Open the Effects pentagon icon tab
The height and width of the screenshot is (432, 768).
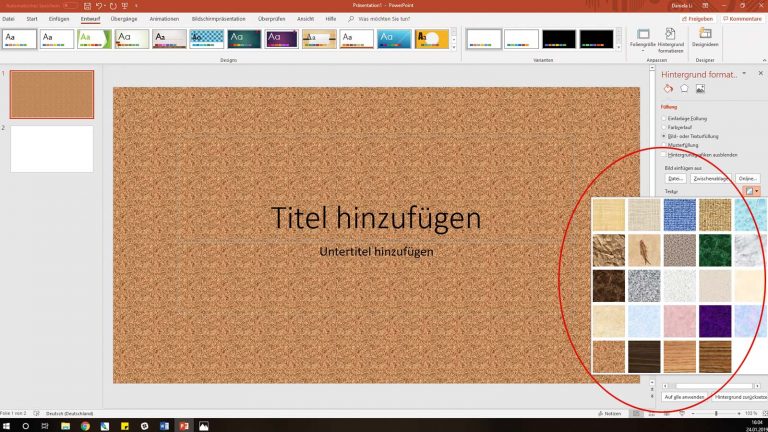click(x=684, y=89)
